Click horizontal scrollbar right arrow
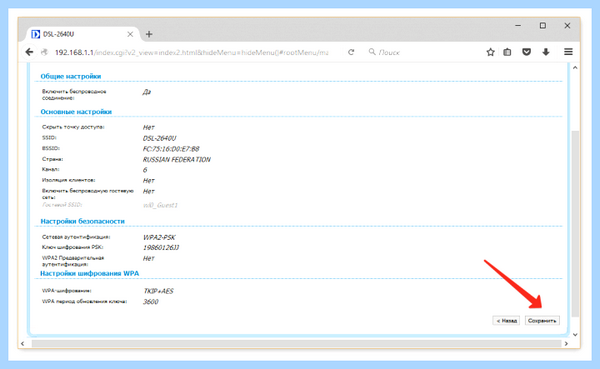 coord(566,344)
